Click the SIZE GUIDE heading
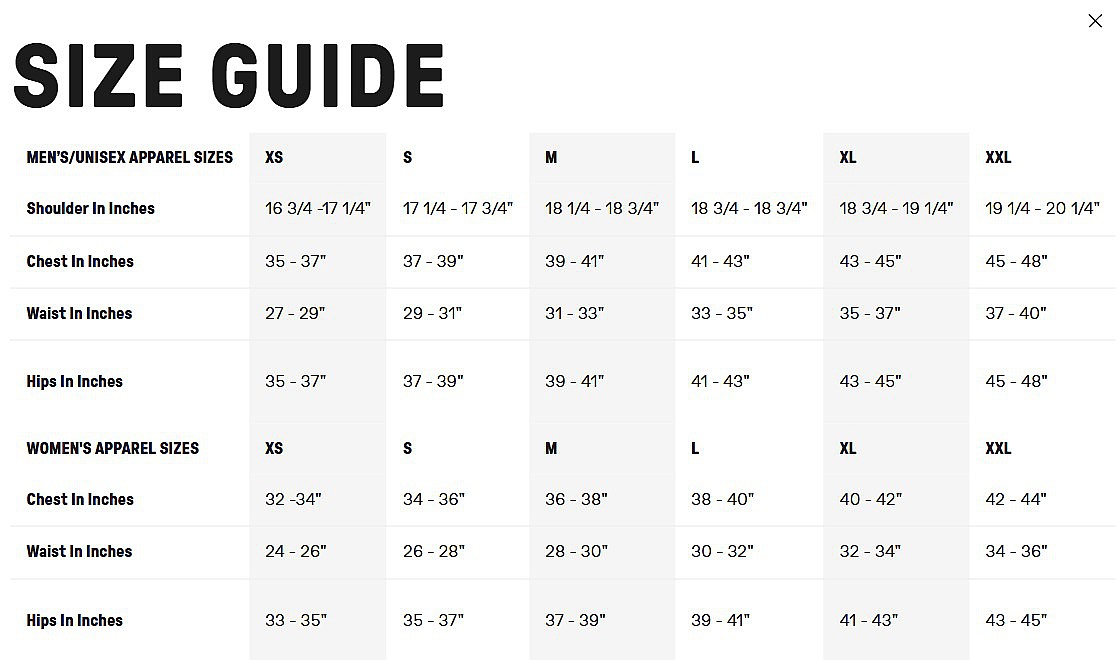 229,76
